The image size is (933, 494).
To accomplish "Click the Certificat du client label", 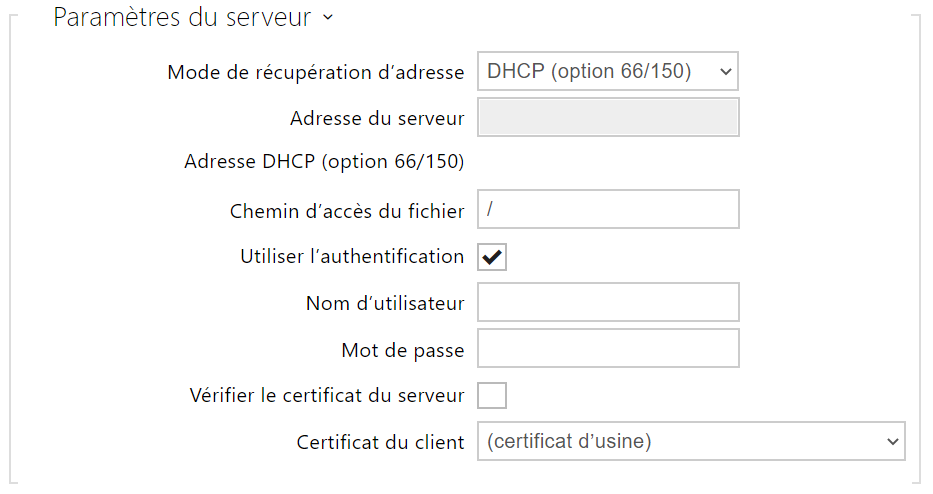I will (x=380, y=442).
